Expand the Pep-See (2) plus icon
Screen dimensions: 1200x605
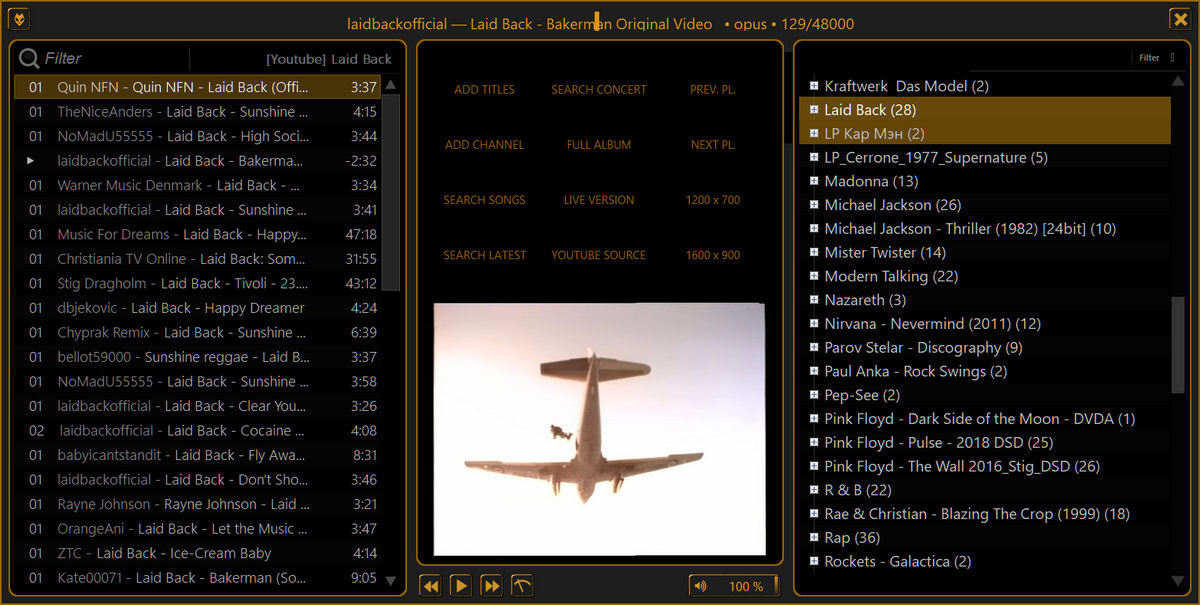tap(814, 395)
